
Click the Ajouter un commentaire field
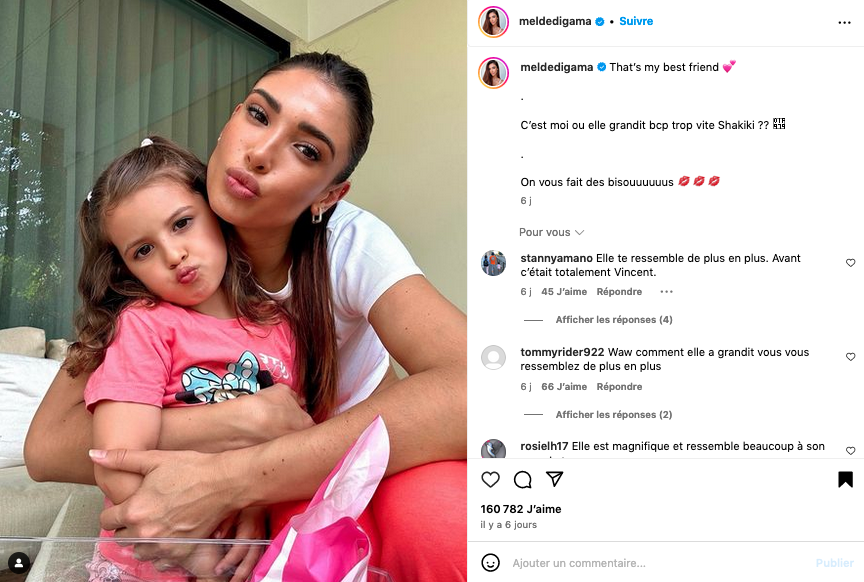(658, 563)
